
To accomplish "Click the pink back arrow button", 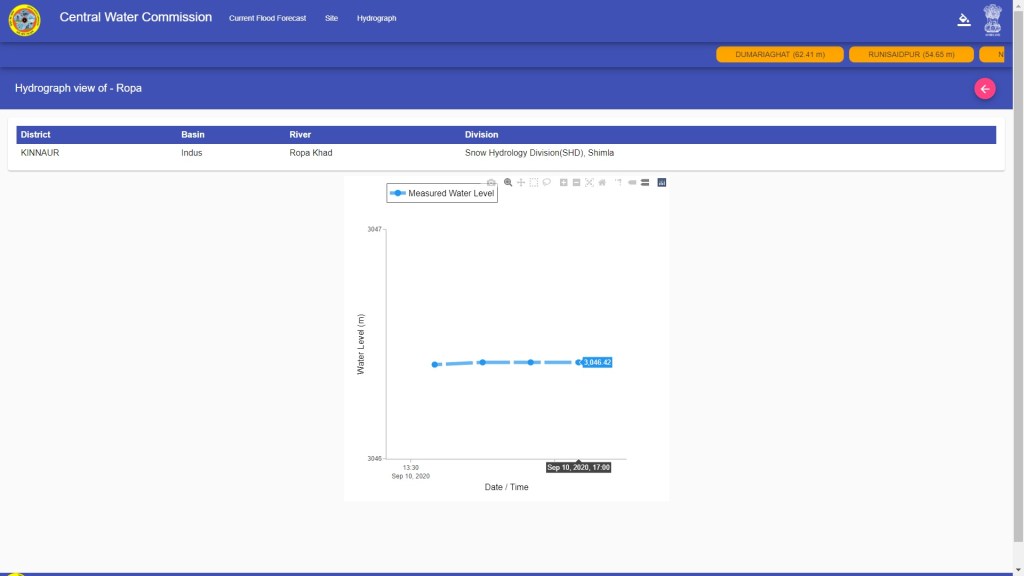I will coord(985,89).
